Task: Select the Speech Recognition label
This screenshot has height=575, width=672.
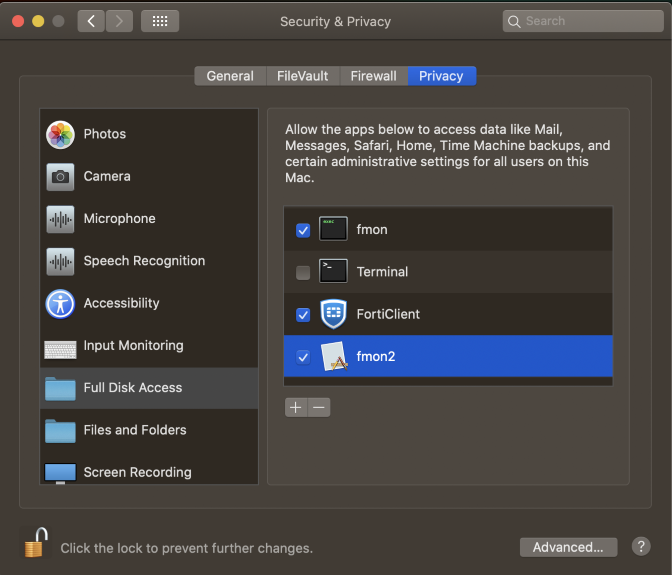Action: point(144,261)
